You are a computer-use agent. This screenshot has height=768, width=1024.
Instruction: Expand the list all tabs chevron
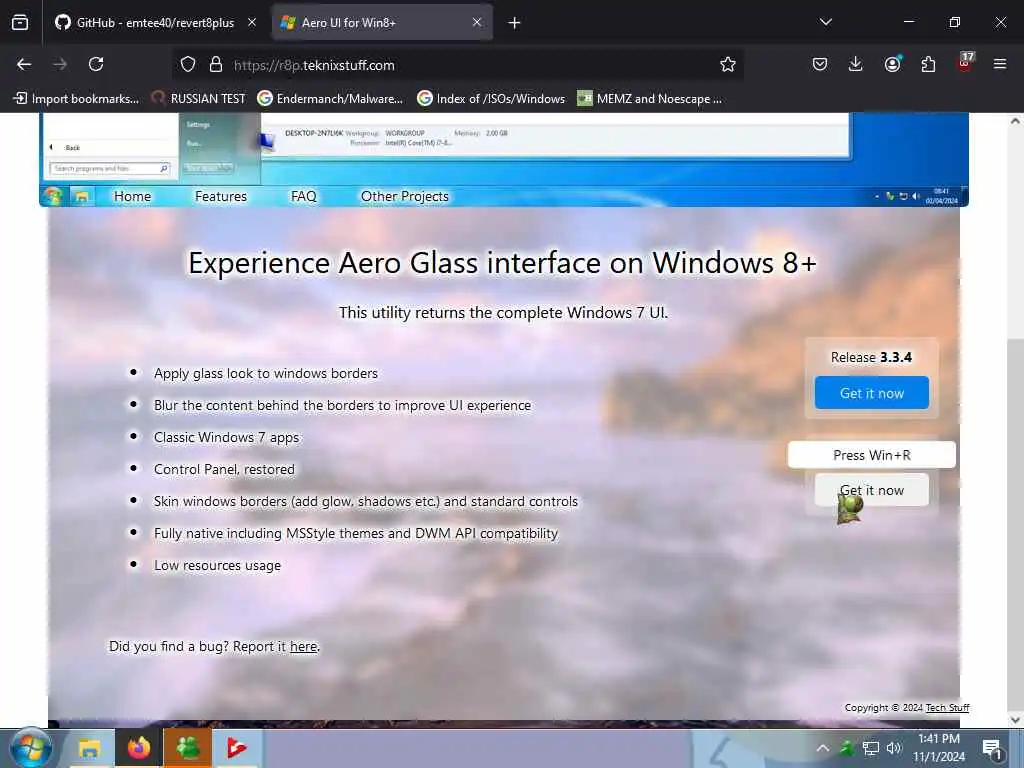825,22
